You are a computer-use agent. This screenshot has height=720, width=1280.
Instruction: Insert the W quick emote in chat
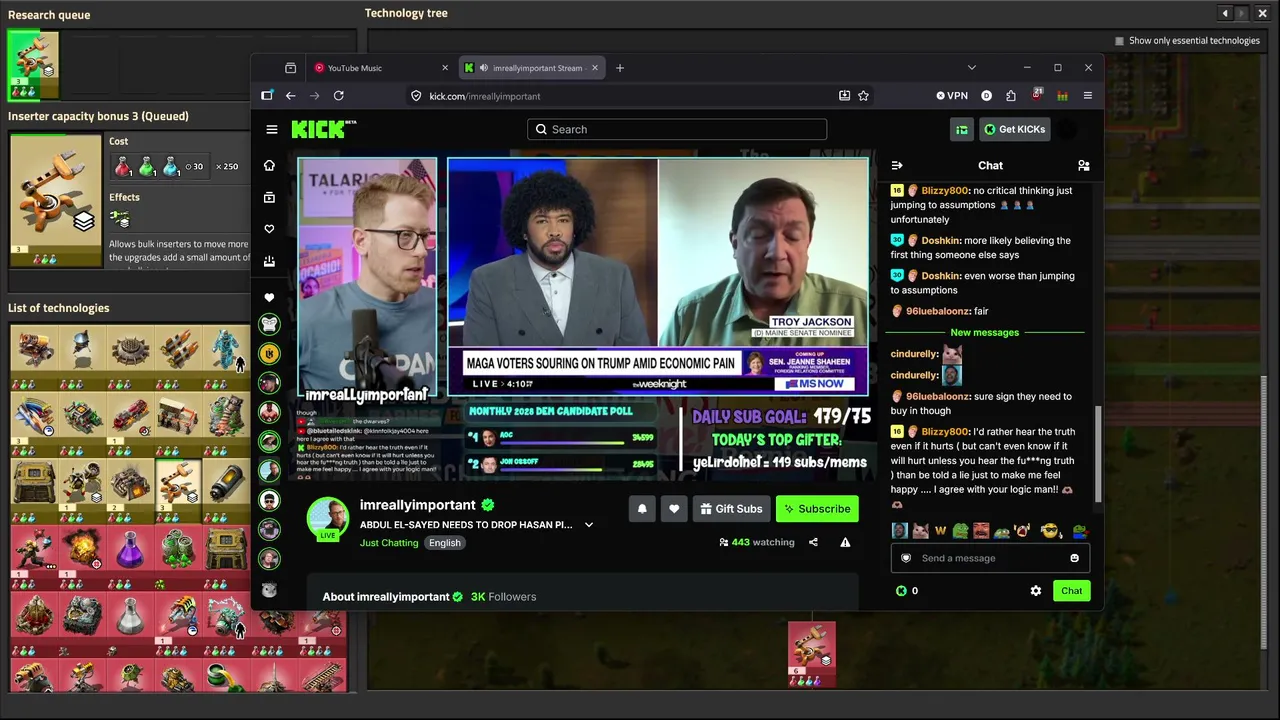940,531
